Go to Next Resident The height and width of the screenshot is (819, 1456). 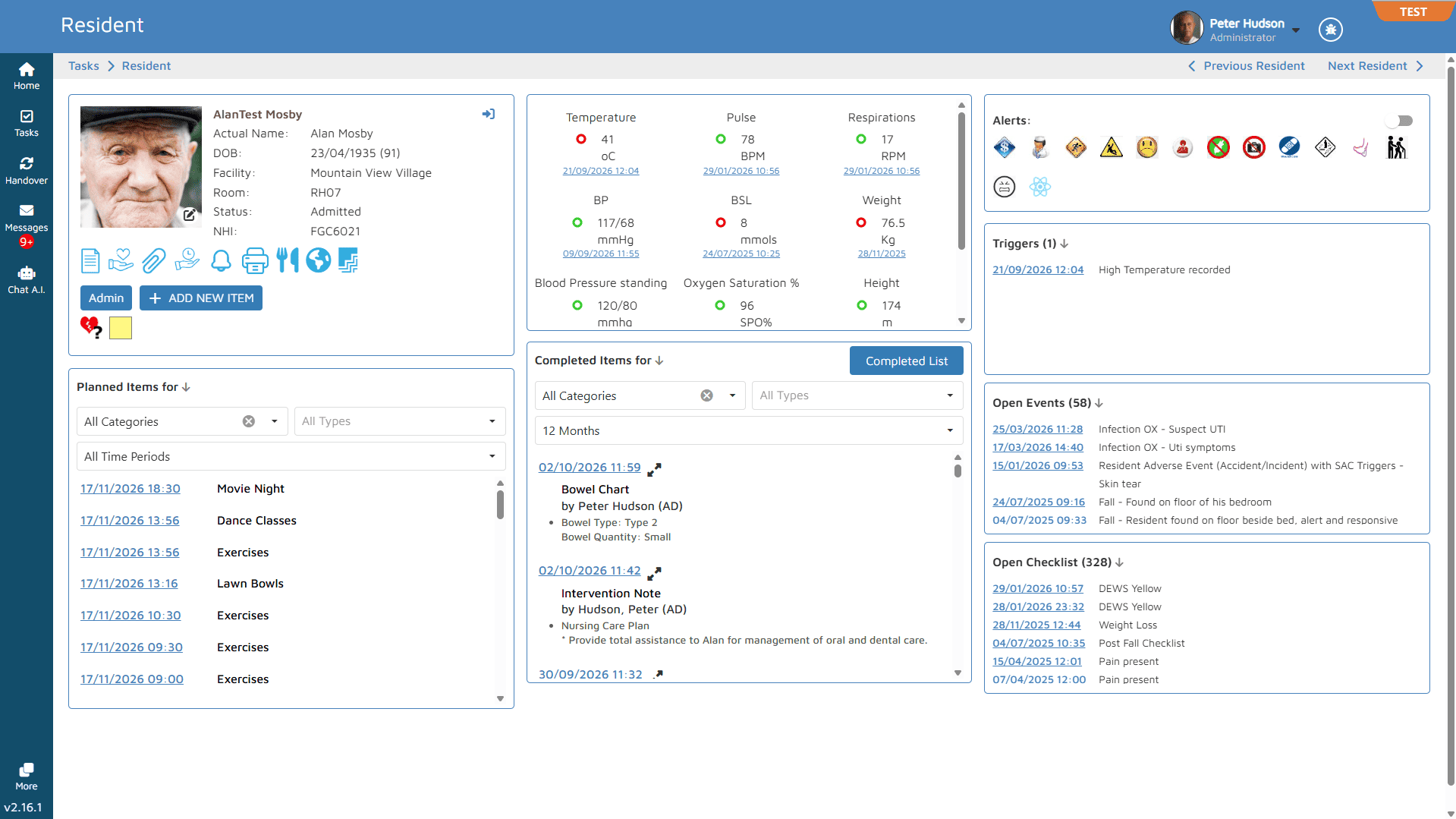tap(1376, 66)
